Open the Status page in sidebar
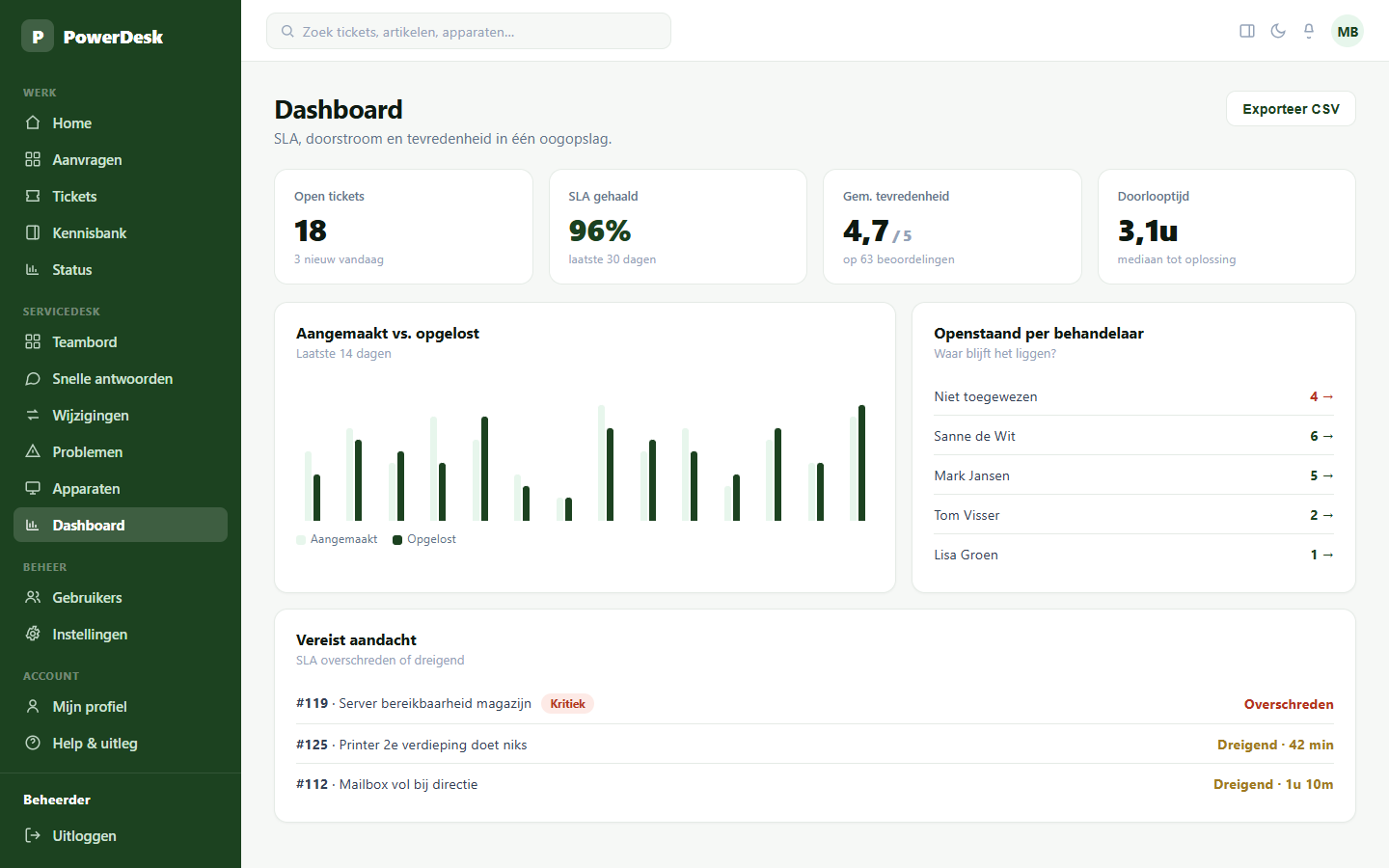 [x=121, y=269]
